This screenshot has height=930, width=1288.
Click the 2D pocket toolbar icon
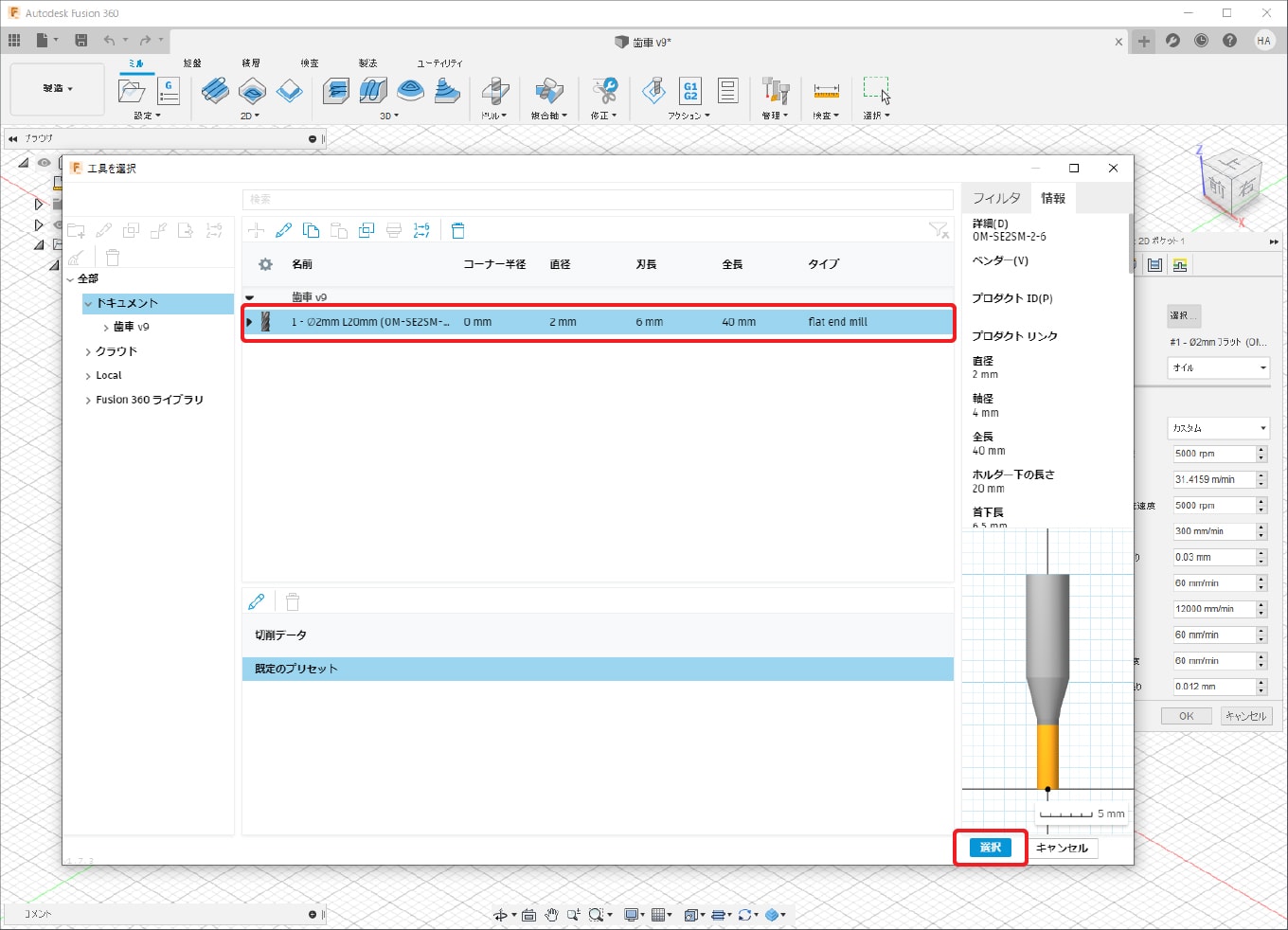coord(252,91)
